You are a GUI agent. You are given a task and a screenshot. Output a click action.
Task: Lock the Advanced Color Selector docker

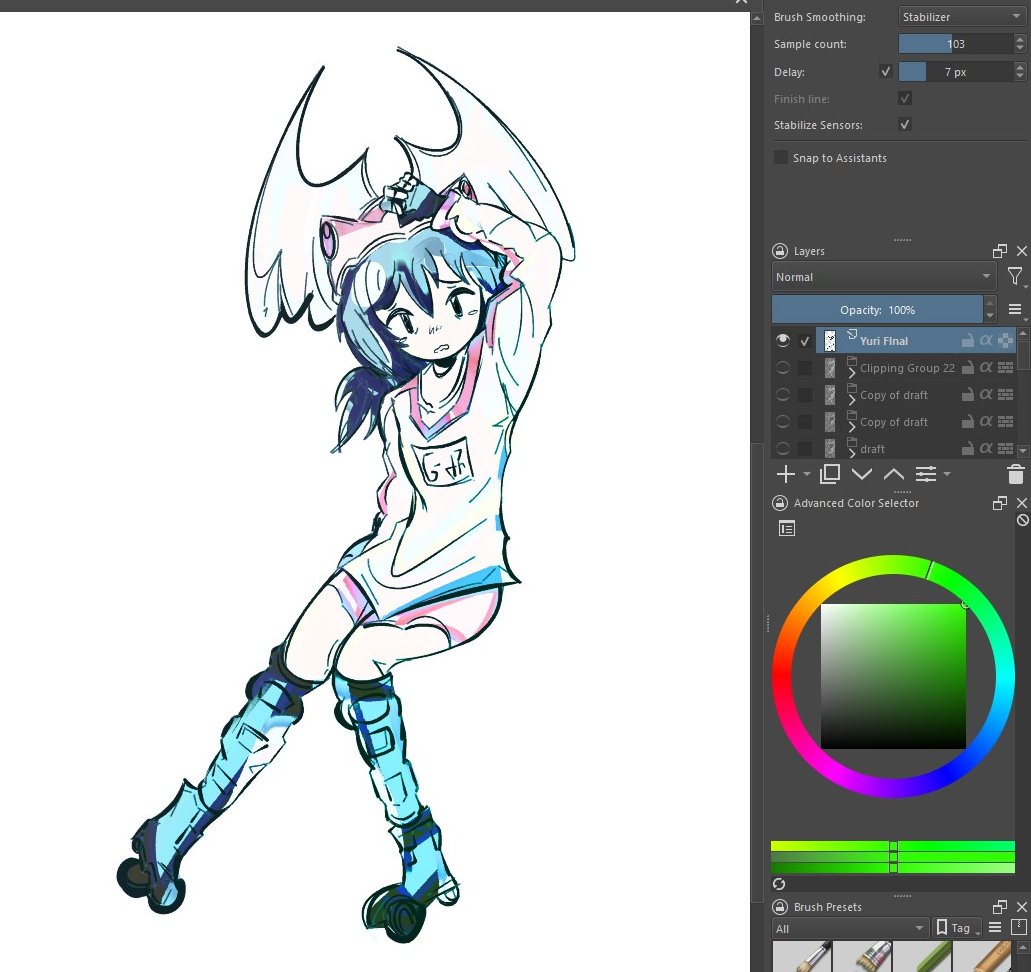pyautogui.click(x=779, y=503)
